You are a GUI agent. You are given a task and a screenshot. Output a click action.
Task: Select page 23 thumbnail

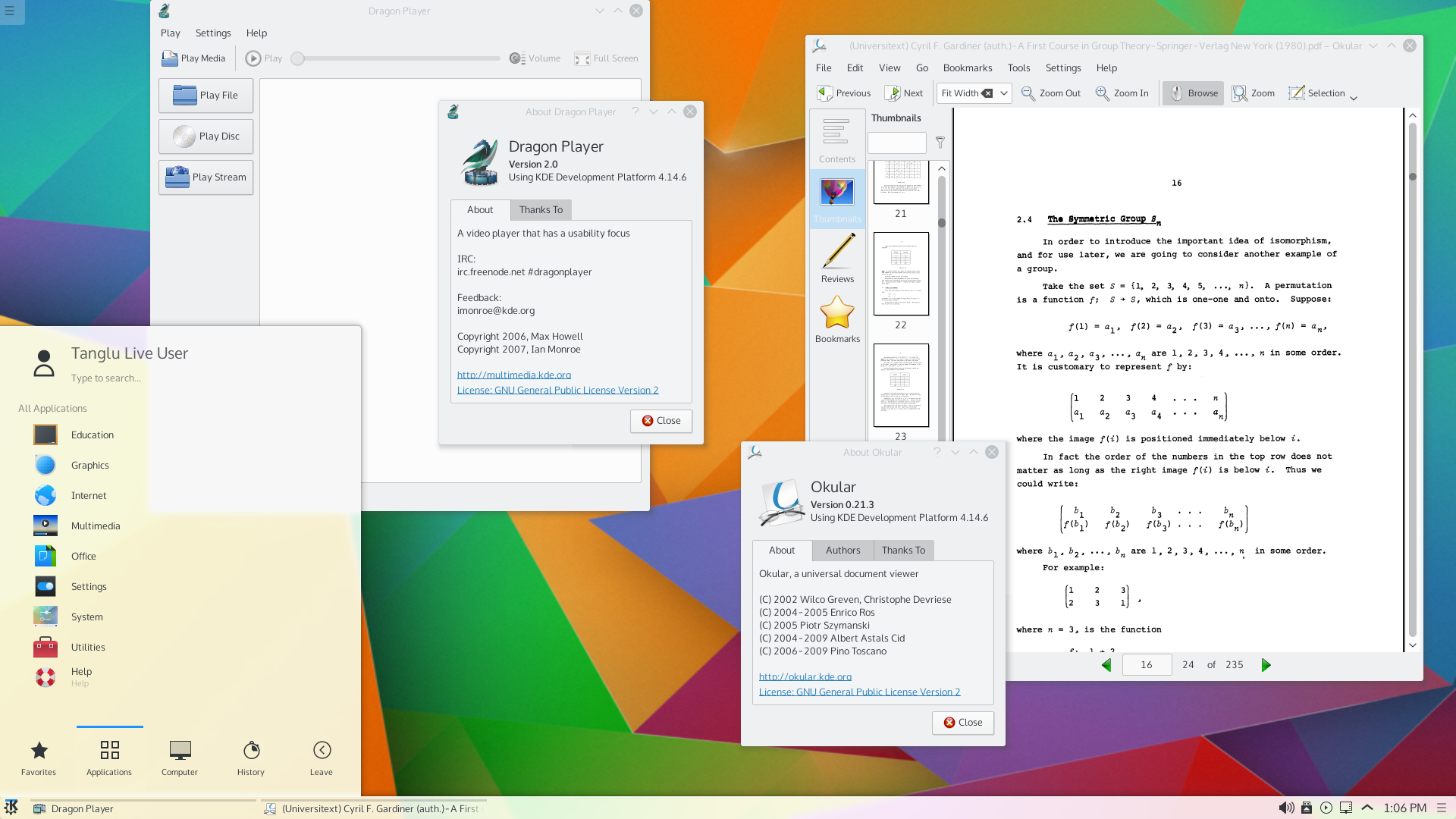pos(901,385)
